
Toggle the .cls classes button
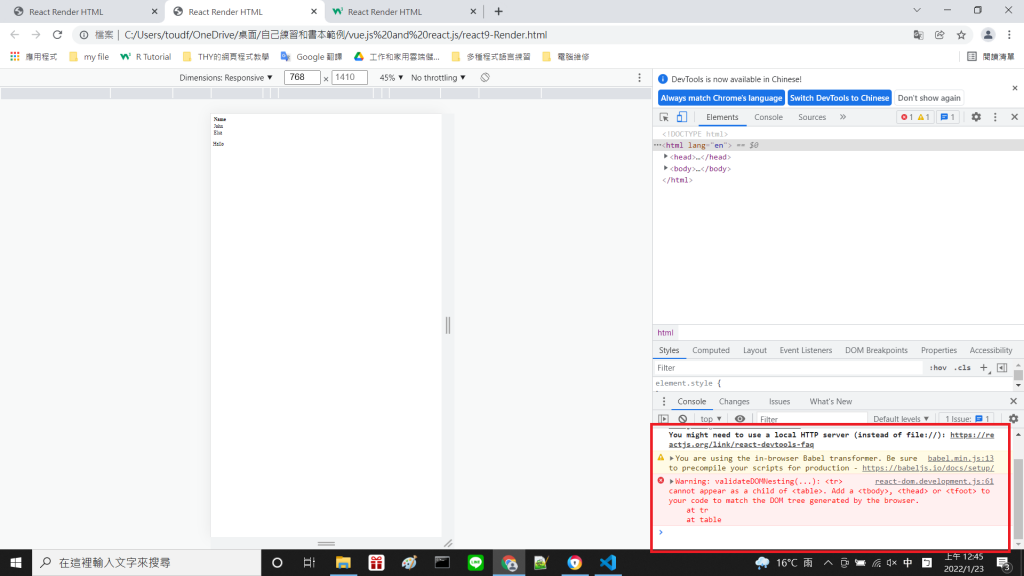point(962,368)
